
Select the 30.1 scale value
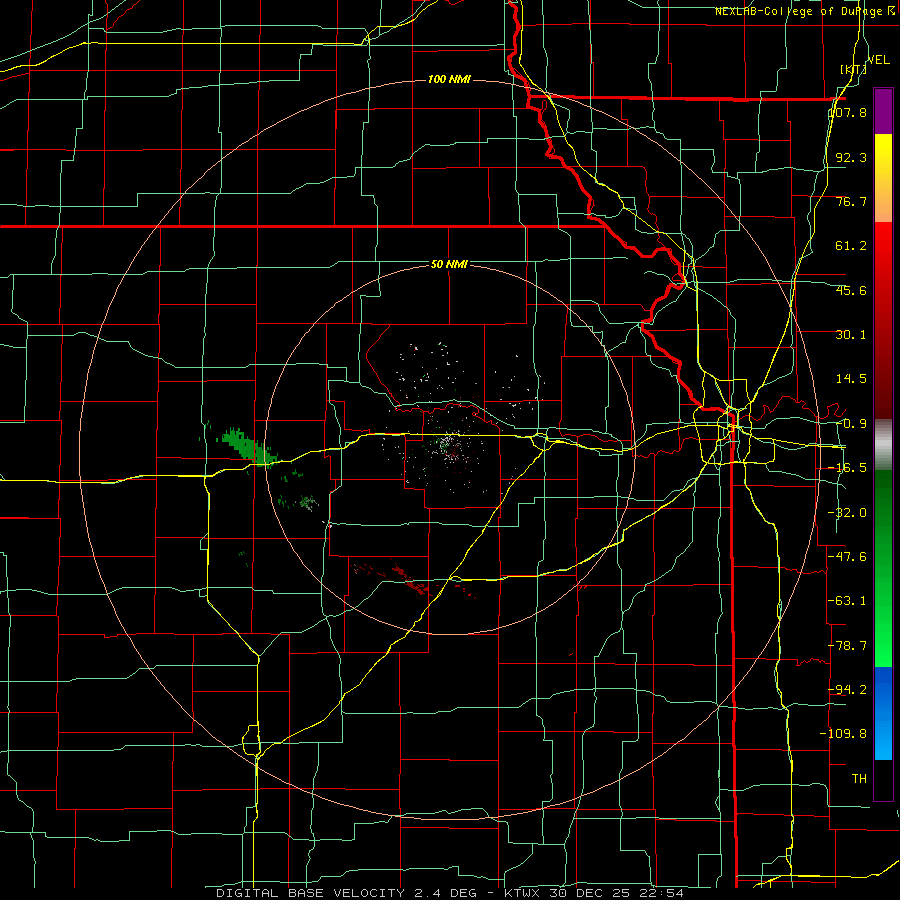(851, 335)
